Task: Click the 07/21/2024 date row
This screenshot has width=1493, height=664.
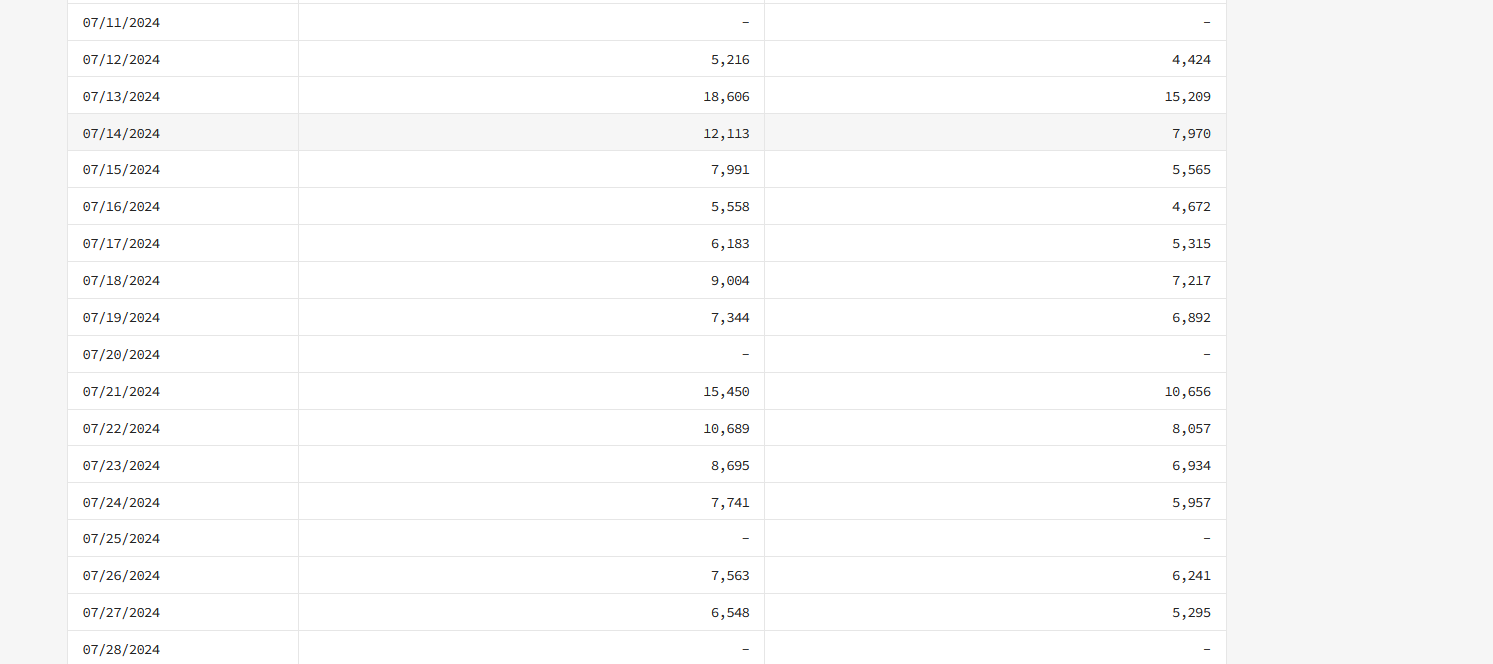Action: point(647,391)
